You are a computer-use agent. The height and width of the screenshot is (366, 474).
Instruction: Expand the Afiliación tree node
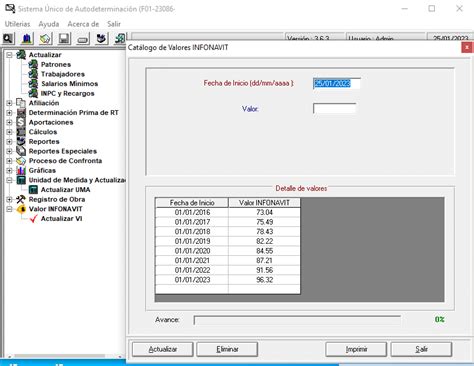click(10, 103)
